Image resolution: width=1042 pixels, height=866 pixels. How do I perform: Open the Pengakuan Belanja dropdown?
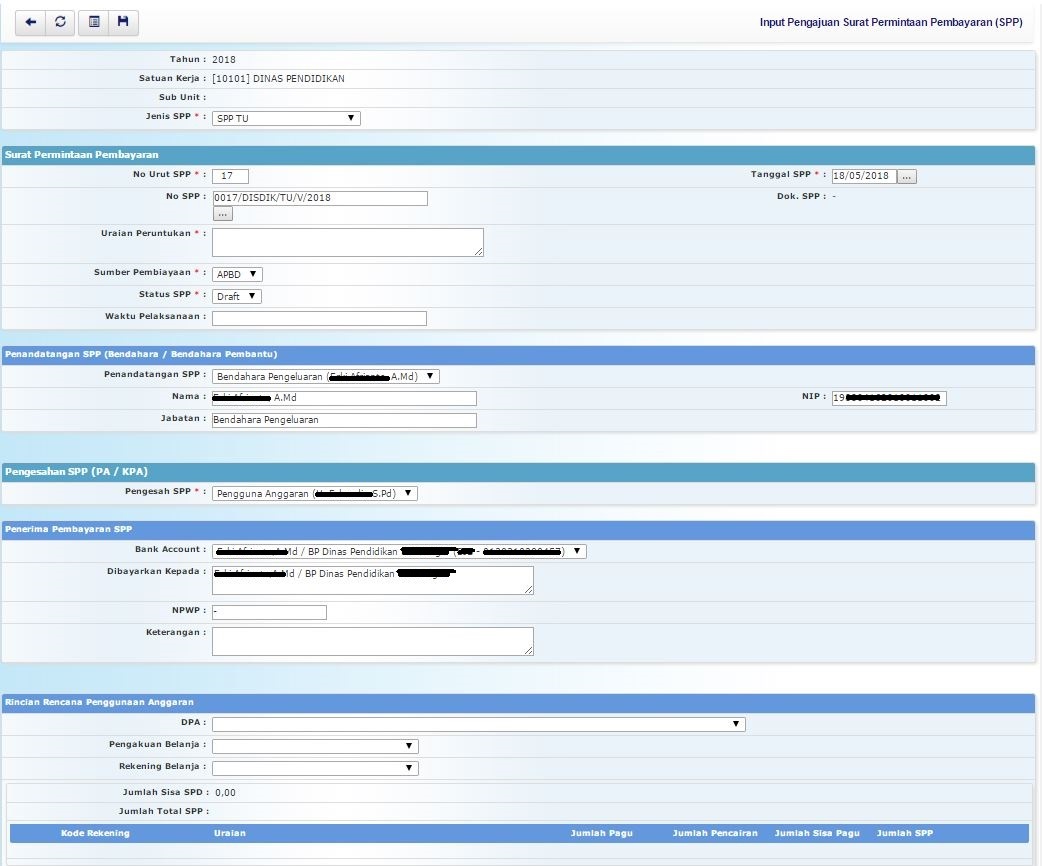click(x=315, y=746)
